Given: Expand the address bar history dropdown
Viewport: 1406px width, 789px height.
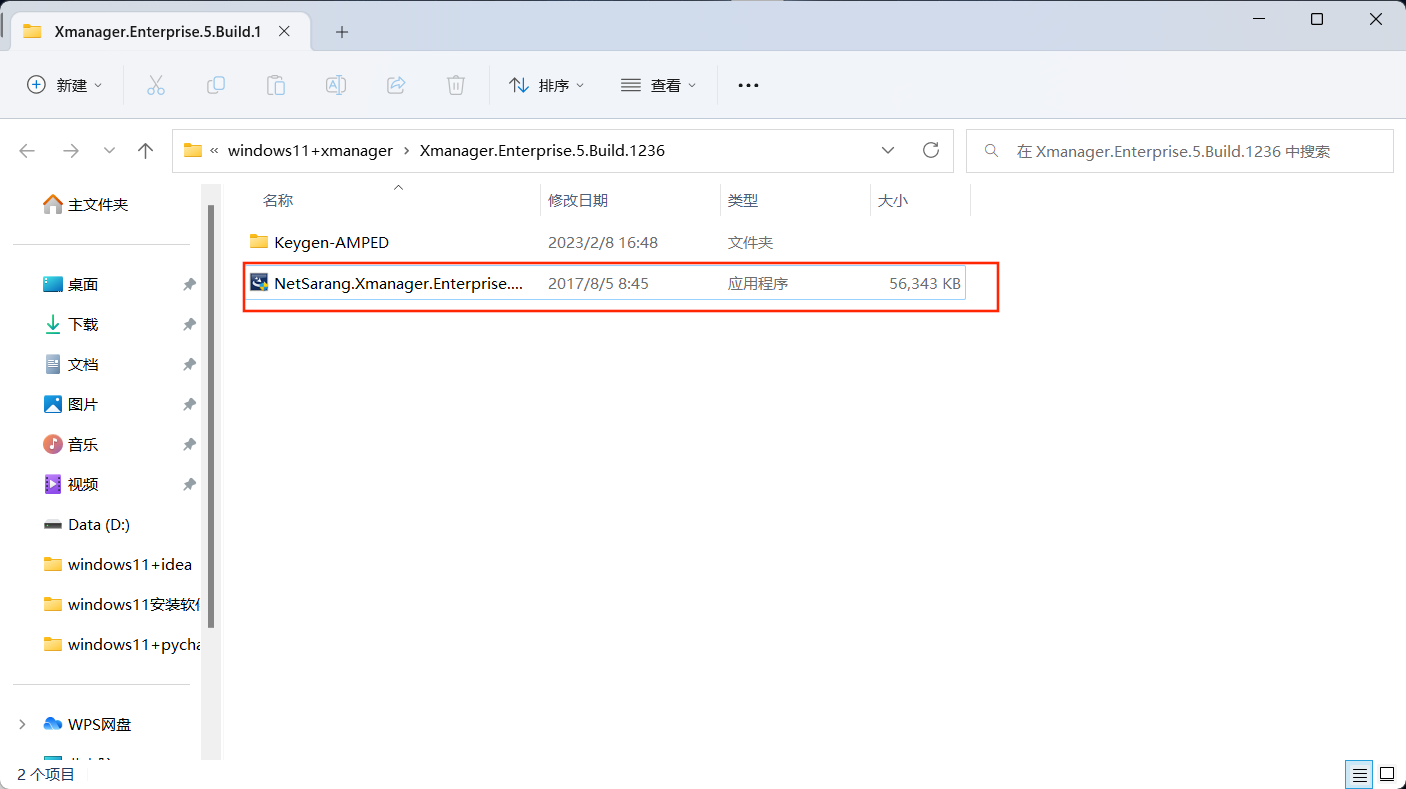Looking at the screenshot, I should click(888, 151).
